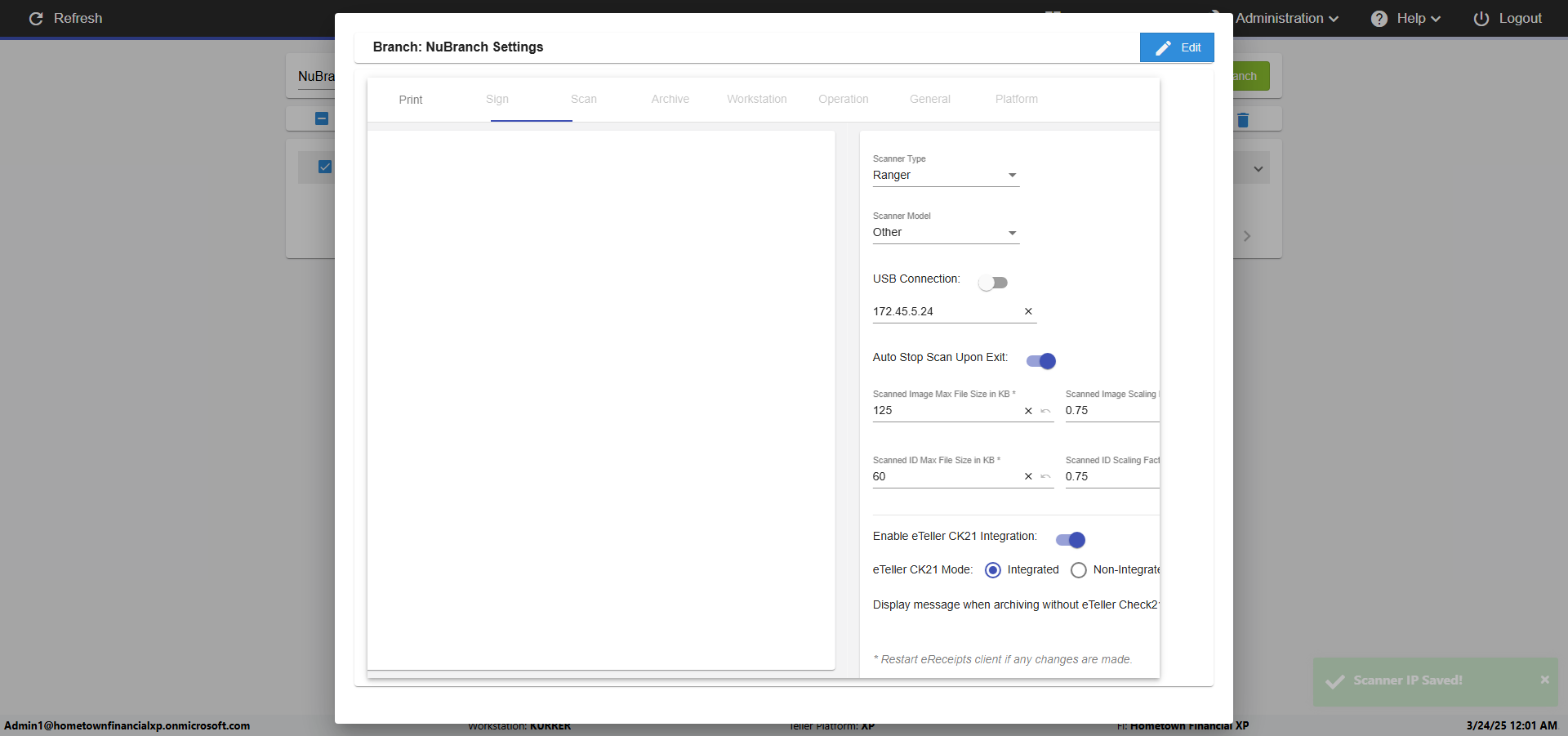Viewport: 1568px width, 736px height.
Task: Select the Non-Integrated CK21 mode
Action: [x=1079, y=570]
